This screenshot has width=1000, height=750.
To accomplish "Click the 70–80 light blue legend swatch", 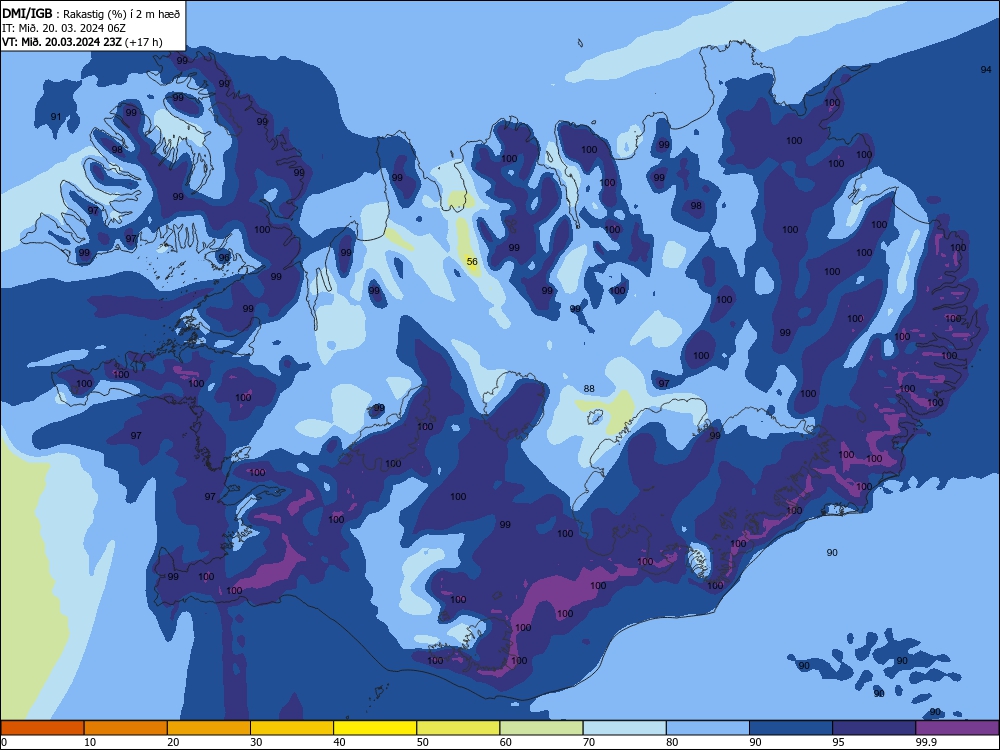I will click(x=625, y=728).
